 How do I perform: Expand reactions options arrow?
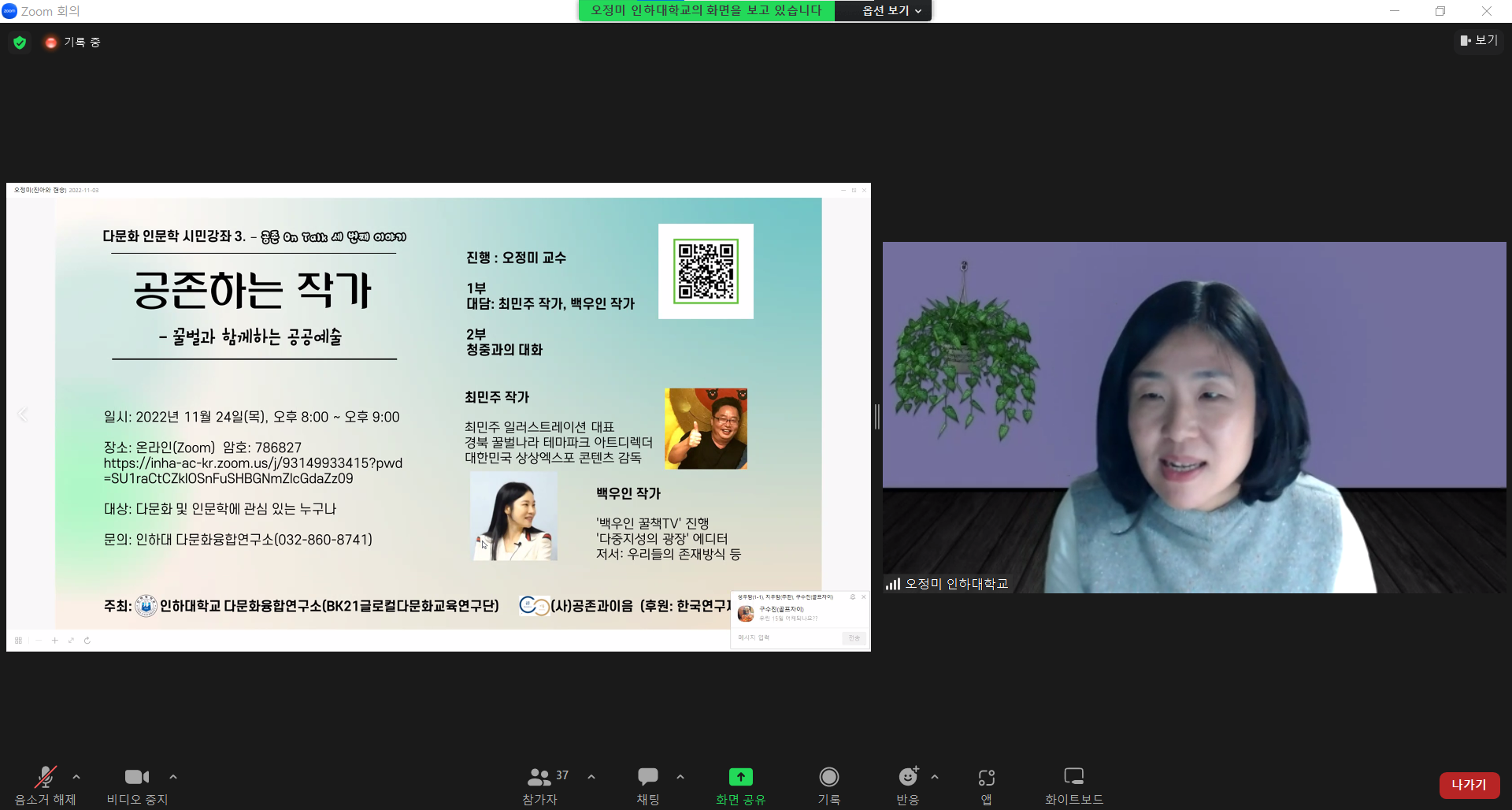[935, 777]
